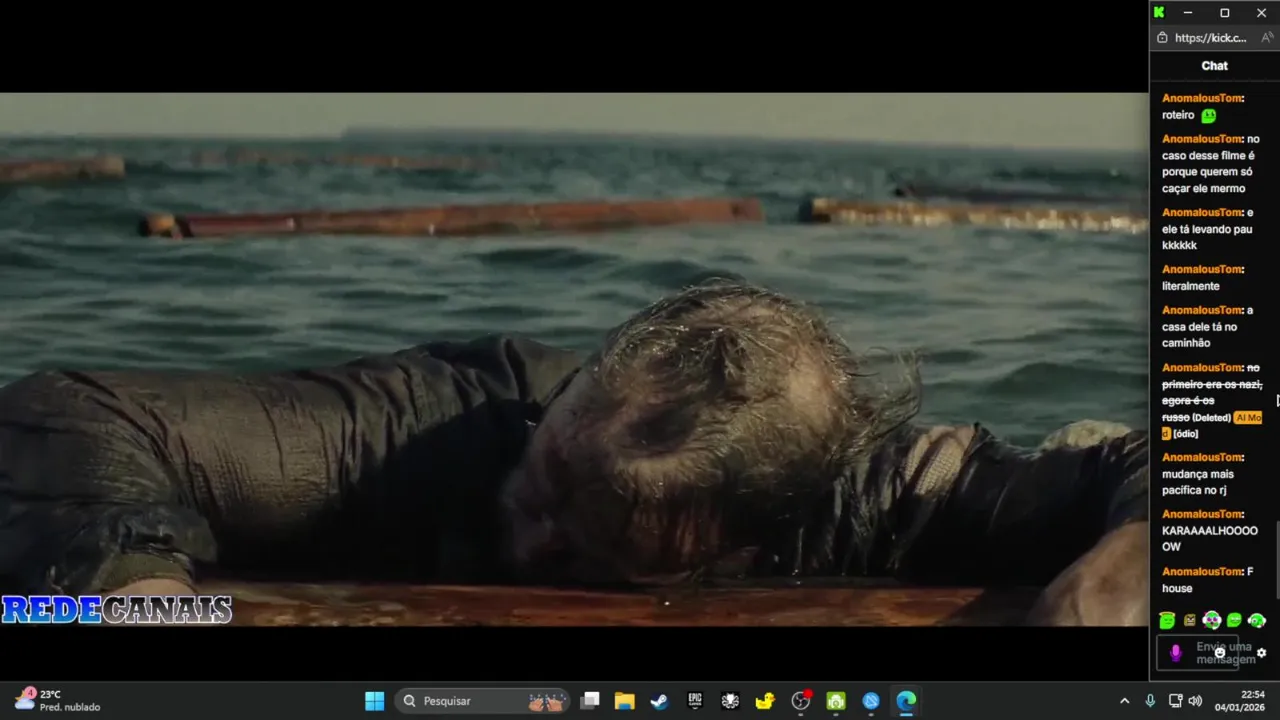Pick the green emote with pink eyes and headphones

tap(1212, 621)
